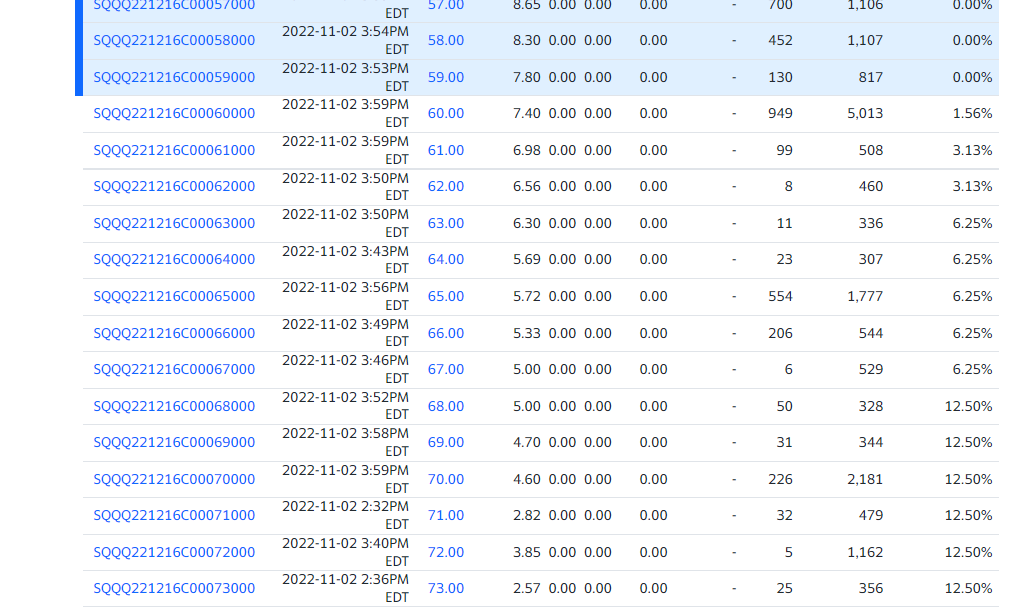This screenshot has width=1031, height=607.
Task: Open contract SQQQ221216C00063000
Action: tap(174, 224)
